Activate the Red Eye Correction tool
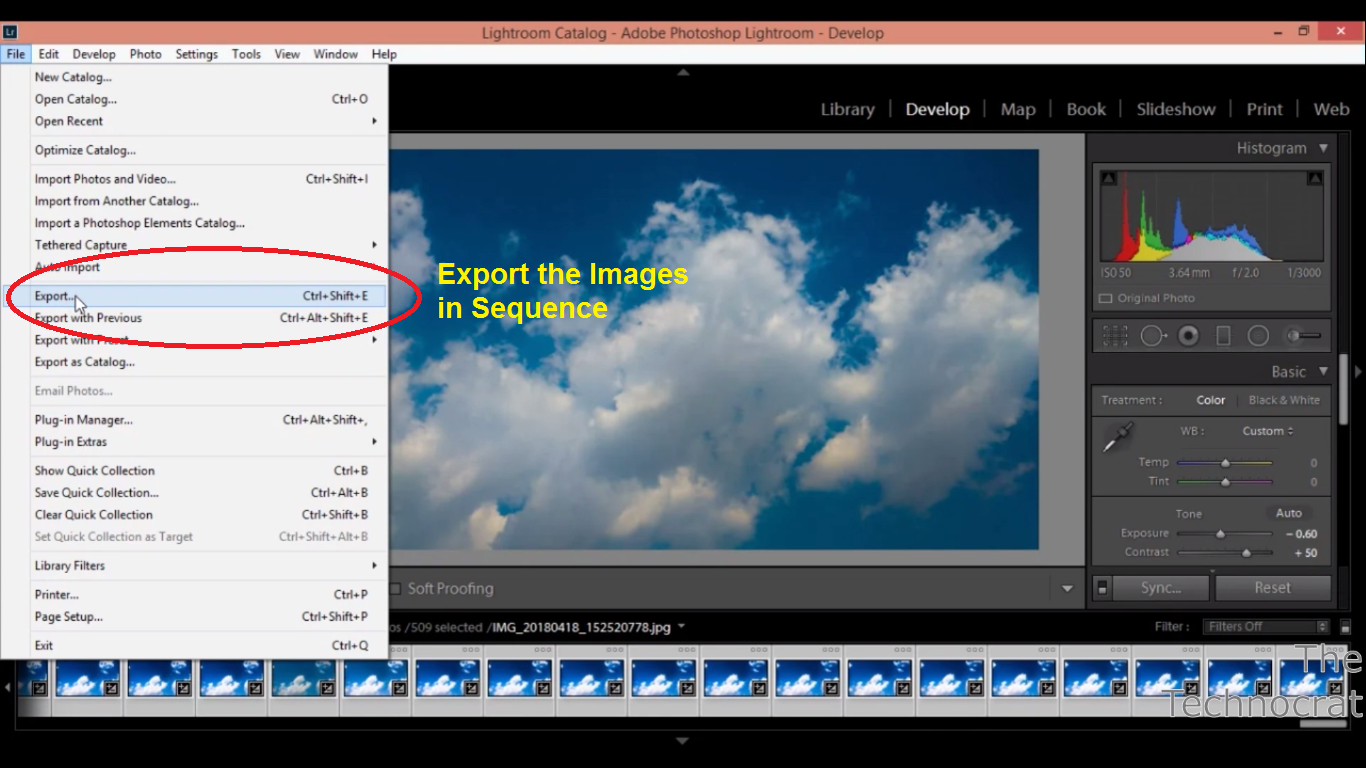The height and width of the screenshot is (768, 1366). (1187, 335)
